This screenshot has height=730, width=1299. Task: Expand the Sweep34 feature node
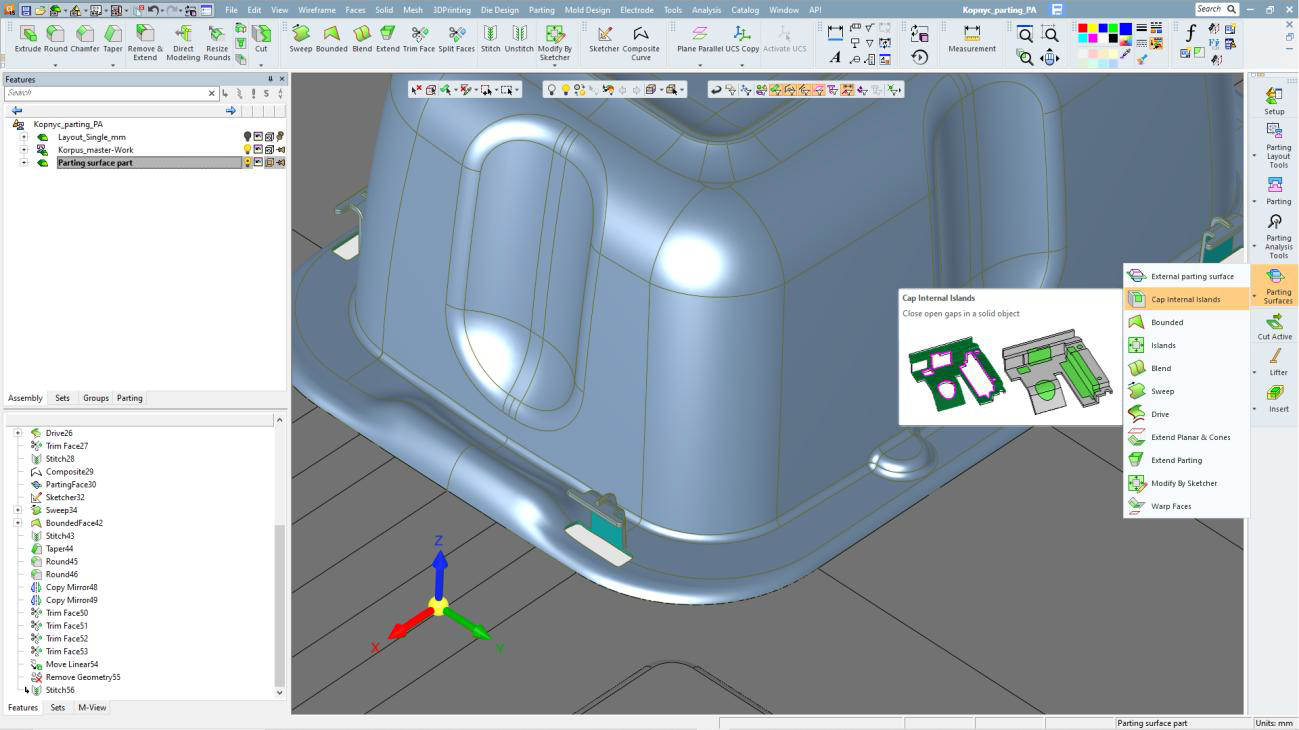point(18,510)
